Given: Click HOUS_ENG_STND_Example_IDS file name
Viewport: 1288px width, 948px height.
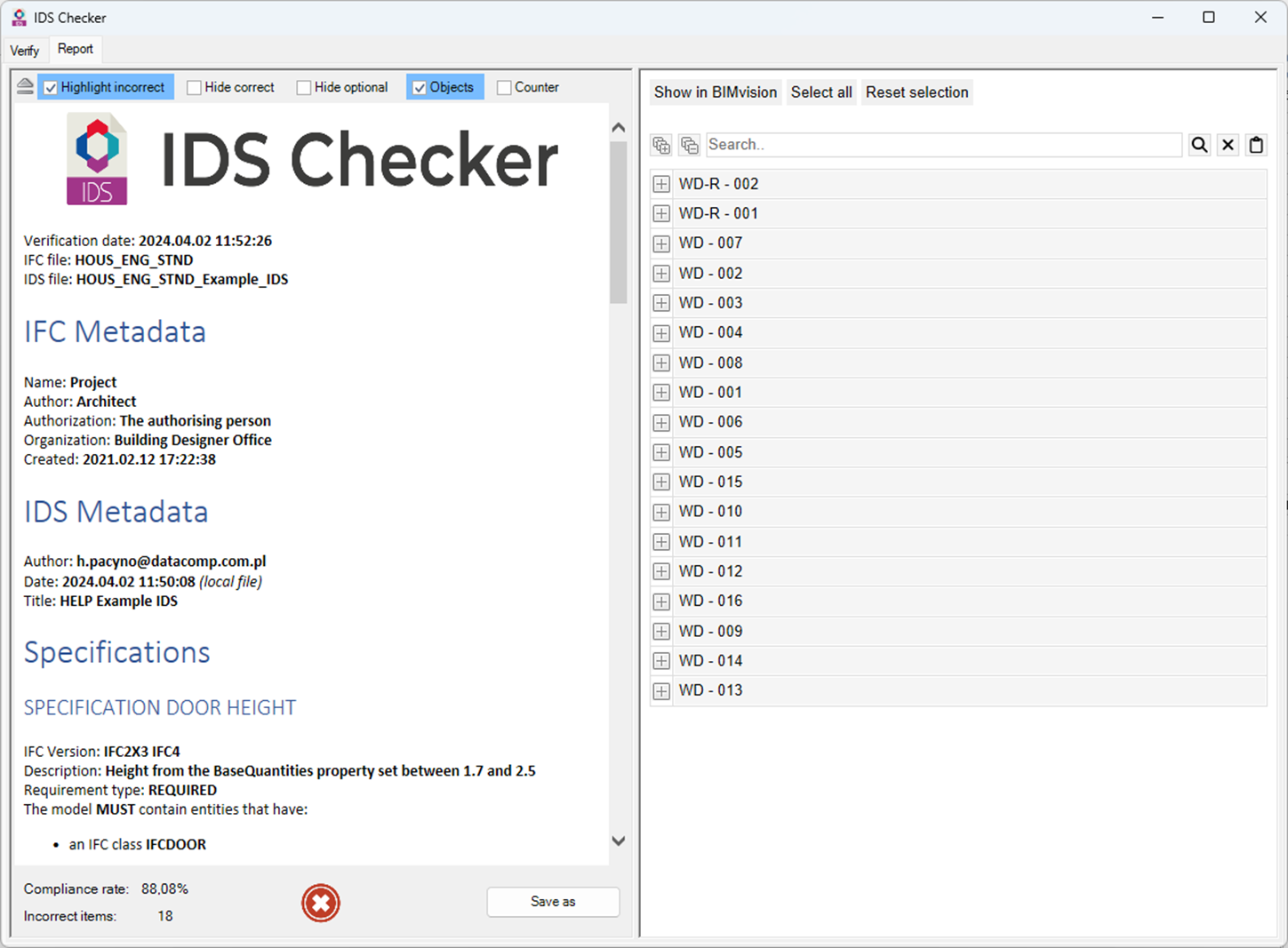Looking at the screenshot, I should click(x=182, y=279).
